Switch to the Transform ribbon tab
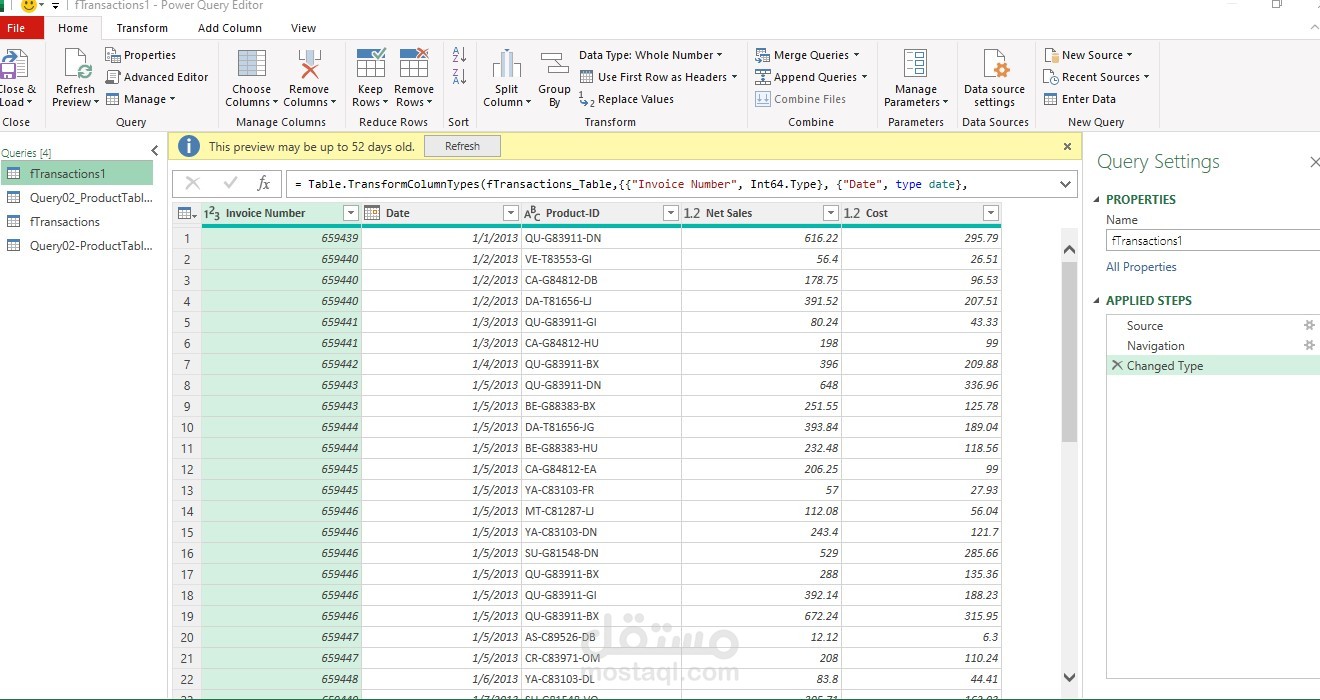This screenshot has width=1320, height=700. pyautogui.click(x=142, y=28)
